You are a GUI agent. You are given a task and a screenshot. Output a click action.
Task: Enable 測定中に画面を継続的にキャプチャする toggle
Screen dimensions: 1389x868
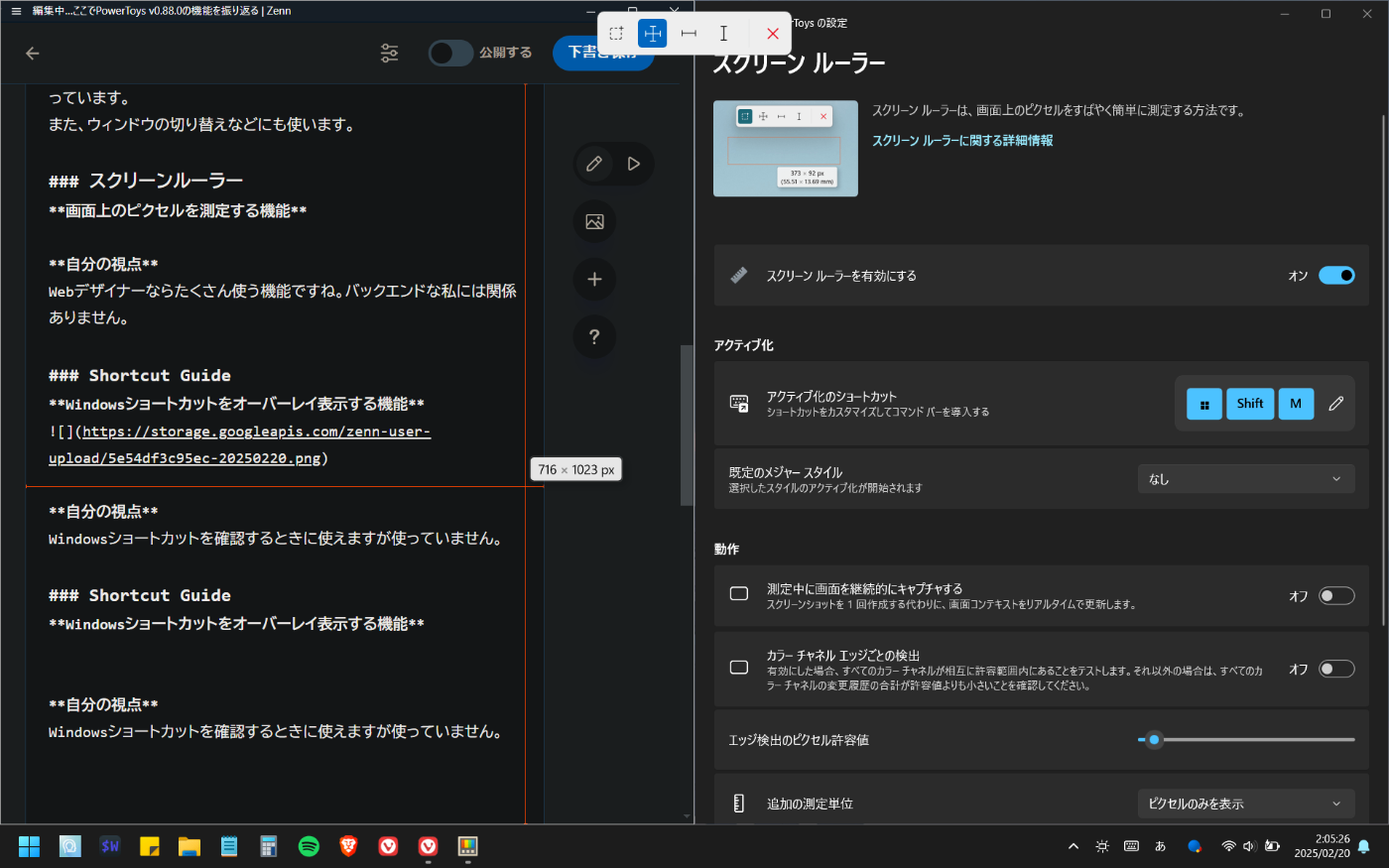coord(1336,596)
